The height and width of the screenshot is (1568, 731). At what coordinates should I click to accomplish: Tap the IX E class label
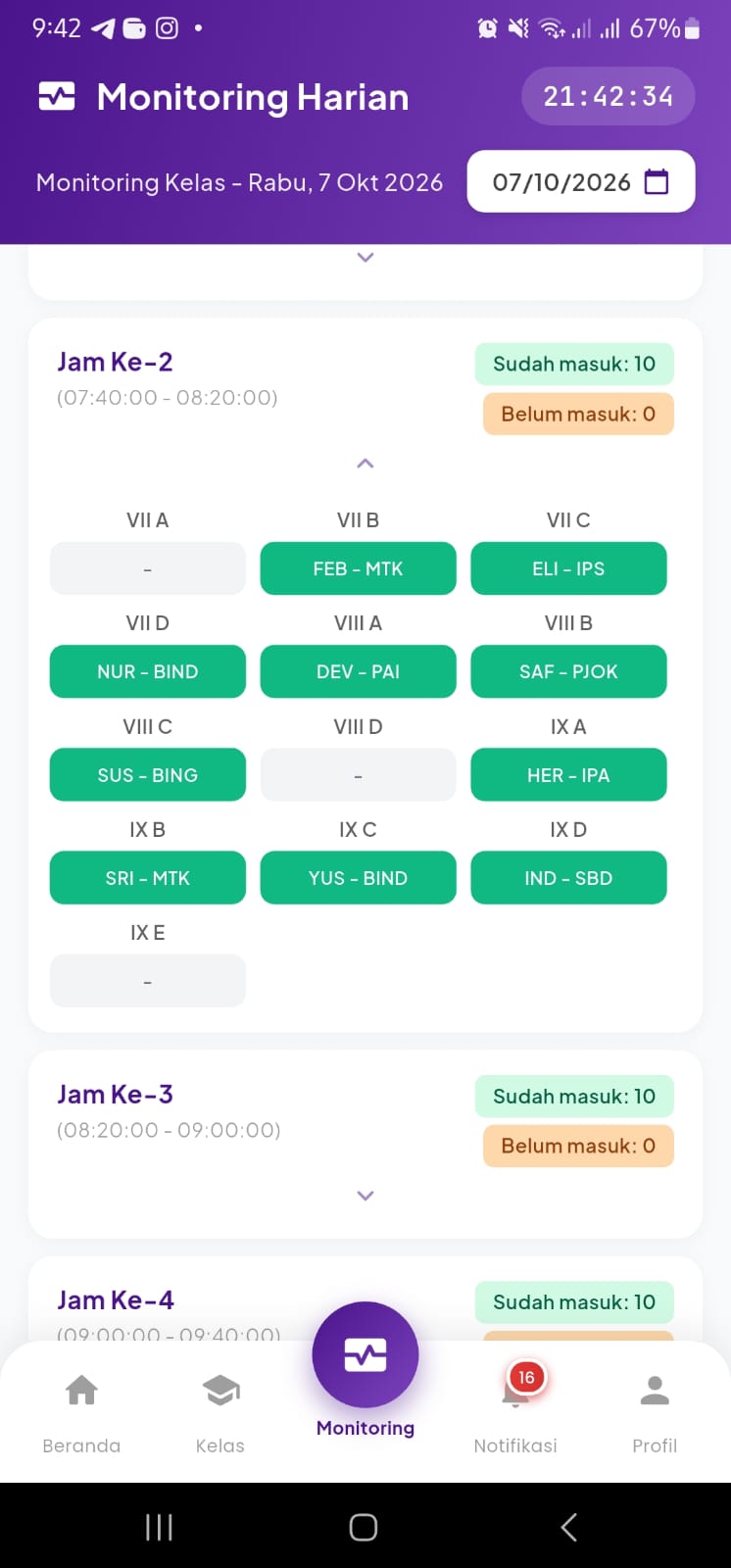tap(148, 933)
